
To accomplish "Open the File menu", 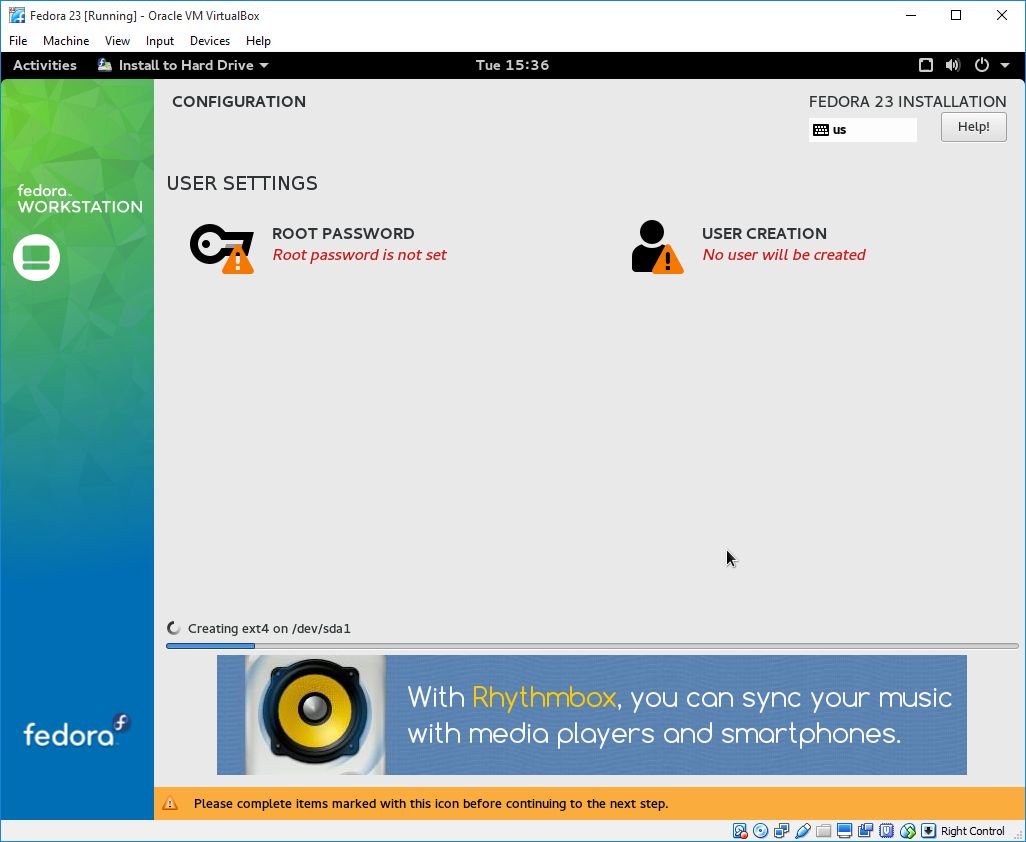I will [x=18, y=41].
